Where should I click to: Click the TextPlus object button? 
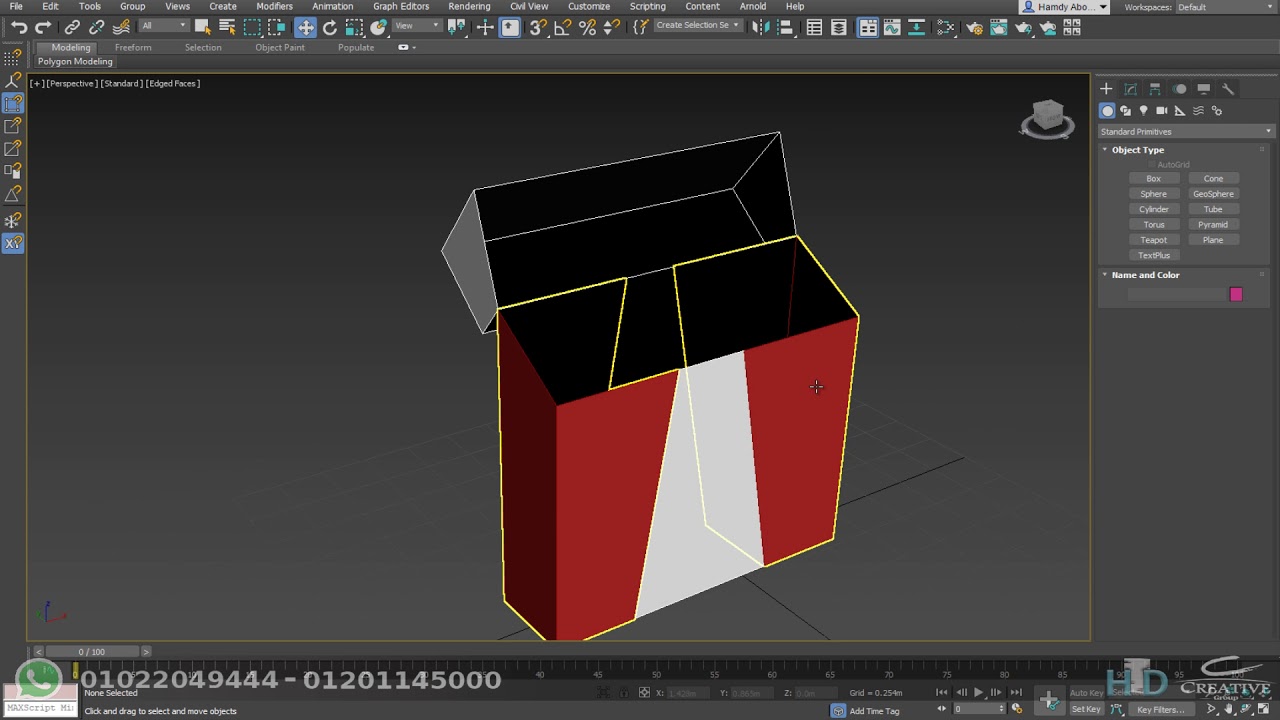coord(1153,255)
